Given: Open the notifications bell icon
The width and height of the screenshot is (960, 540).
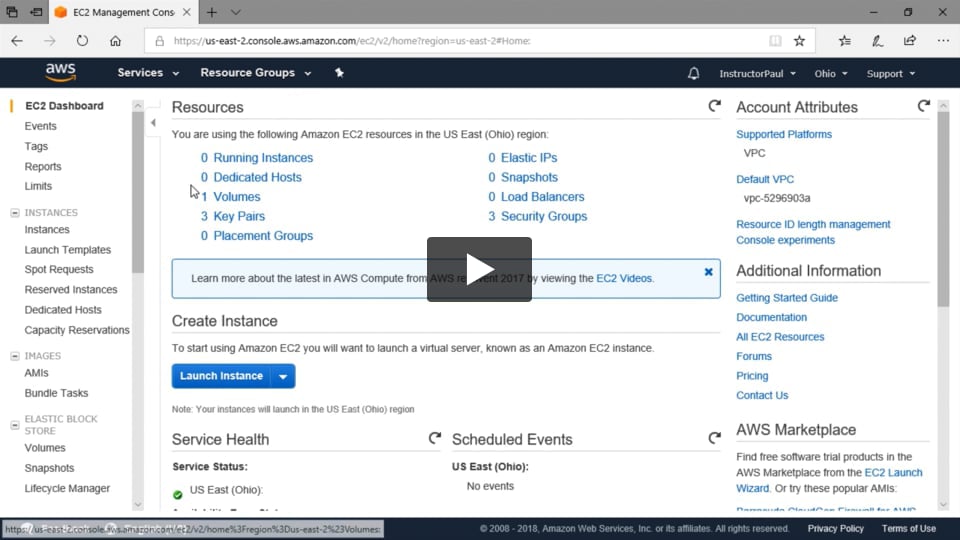Looking at the screenshot, I should pyautogui.click(x=694, y=74).
